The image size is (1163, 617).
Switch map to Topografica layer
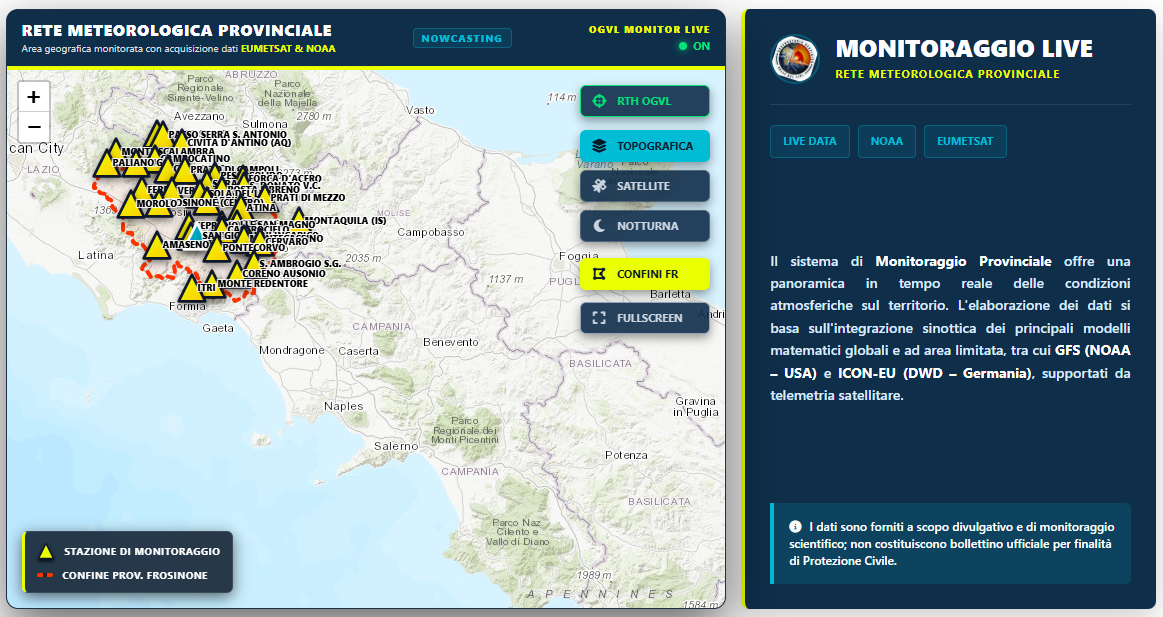pyautogui.click(x=645, y=146)
